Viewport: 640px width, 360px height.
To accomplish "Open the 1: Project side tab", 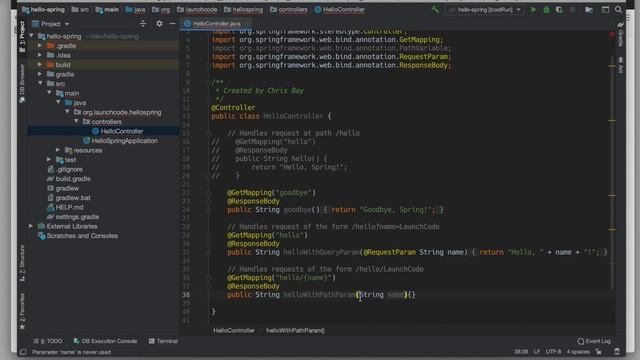I will pyautogui.click(x=22, y=38).
